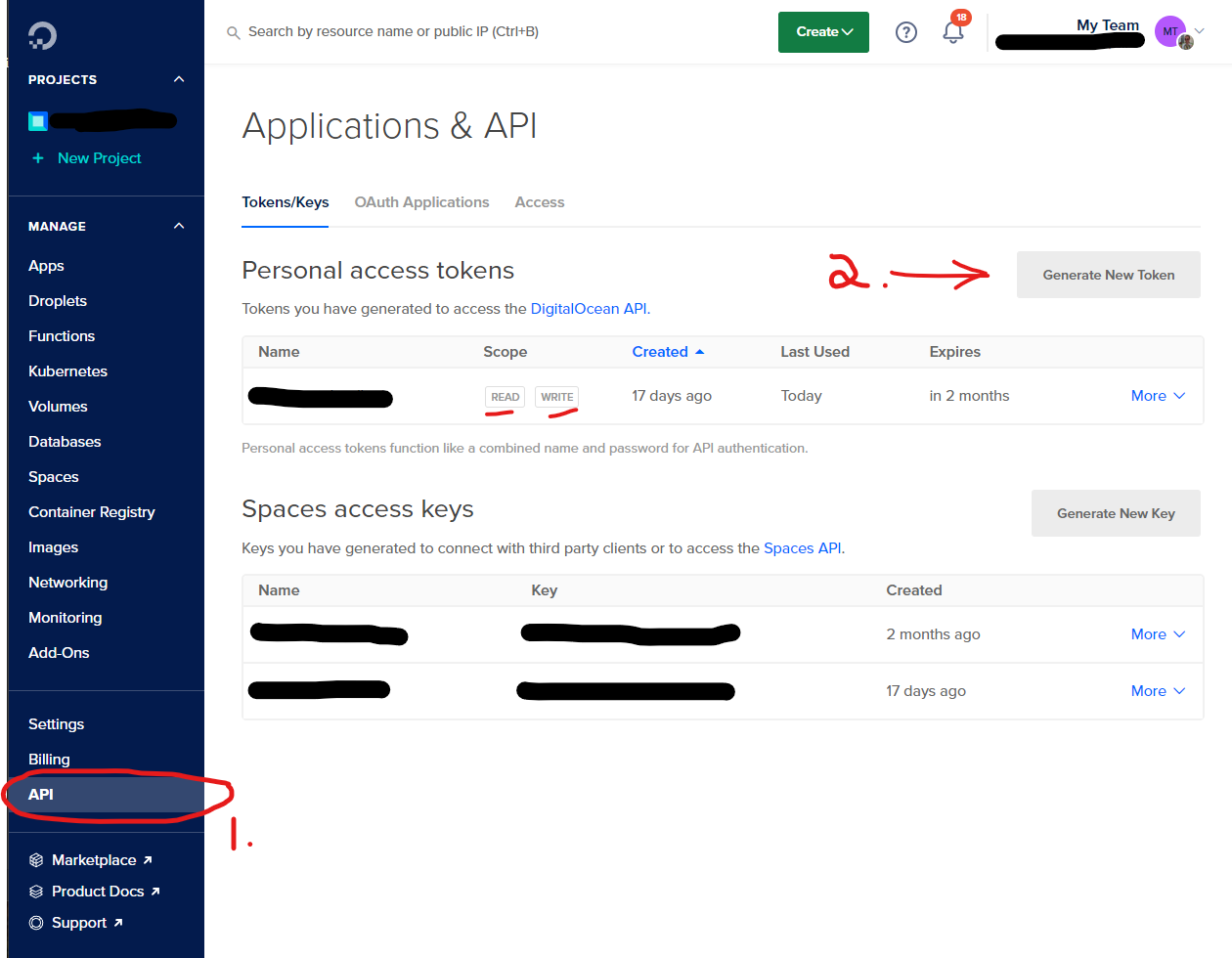Click the Product Docs stack icon

click(36, 892)
